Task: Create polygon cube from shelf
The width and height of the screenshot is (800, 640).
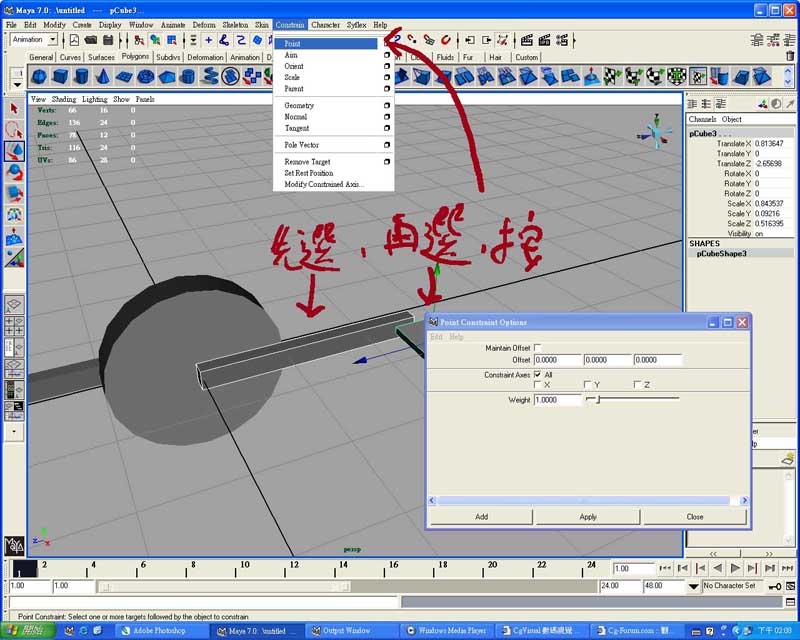Action: click(x=60, y=77)
